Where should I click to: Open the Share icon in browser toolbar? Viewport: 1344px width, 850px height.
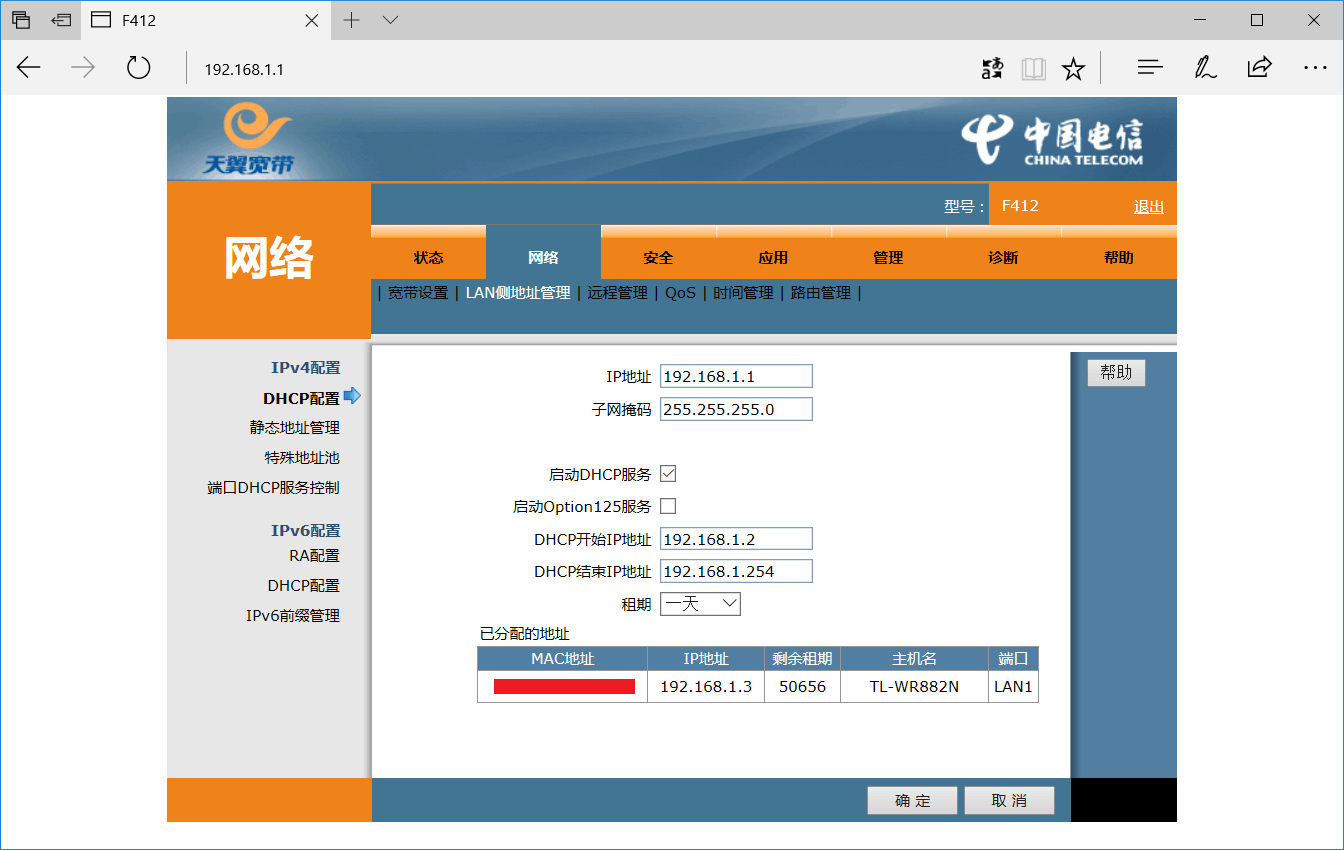[x=1259, y=68]
